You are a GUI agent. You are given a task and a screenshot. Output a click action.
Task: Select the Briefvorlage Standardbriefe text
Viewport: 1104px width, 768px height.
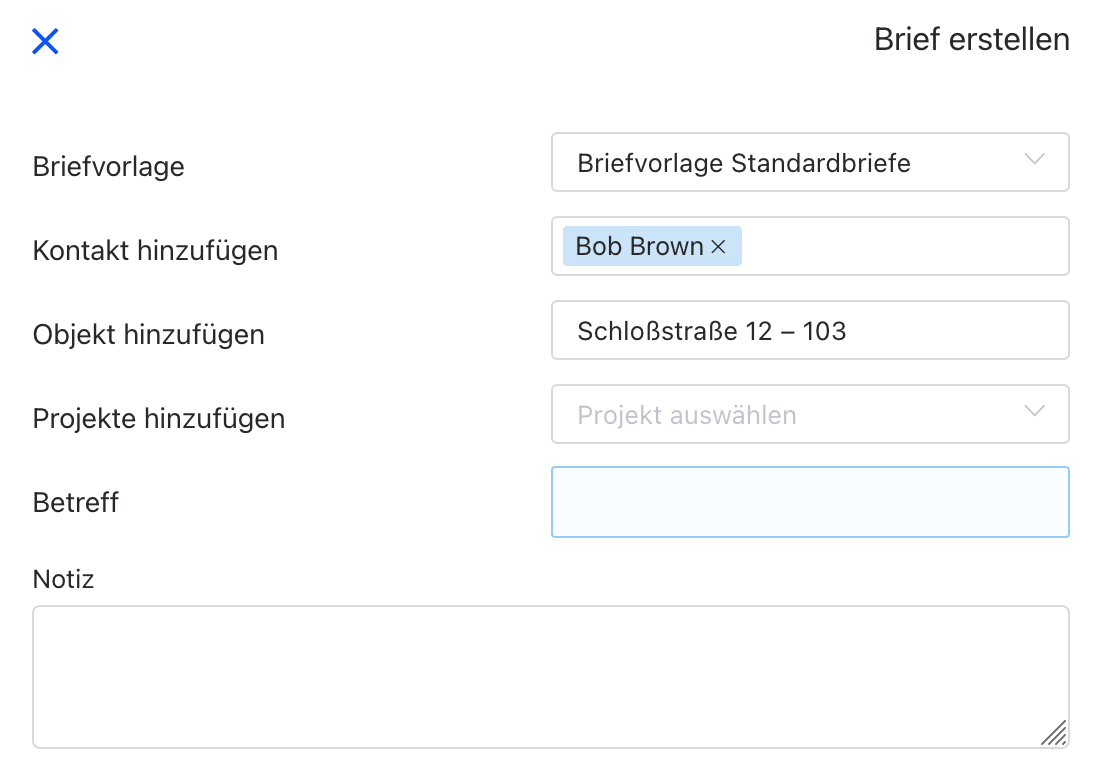(744, 163)
